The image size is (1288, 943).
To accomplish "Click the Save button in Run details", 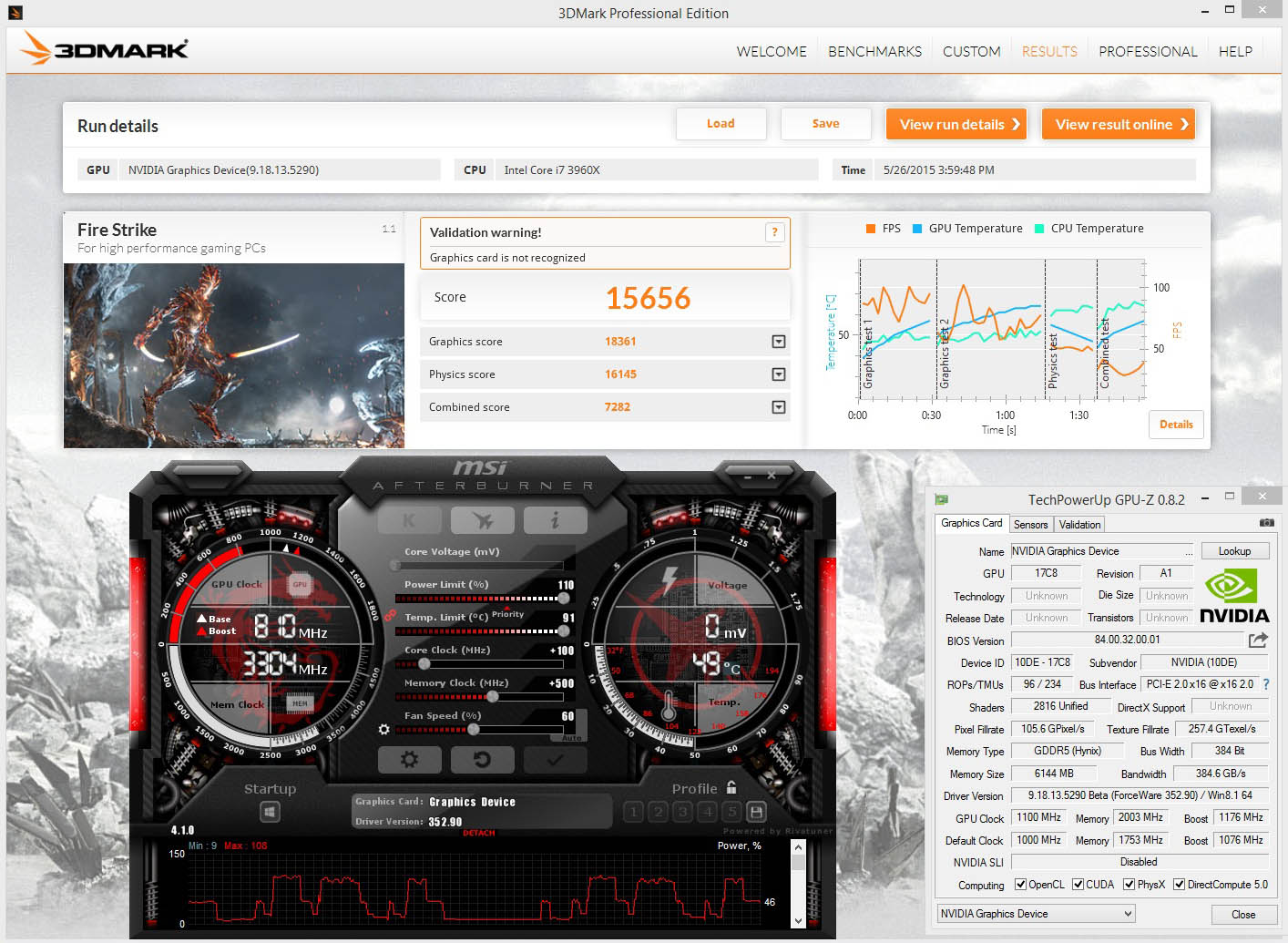I will [826, 124].
